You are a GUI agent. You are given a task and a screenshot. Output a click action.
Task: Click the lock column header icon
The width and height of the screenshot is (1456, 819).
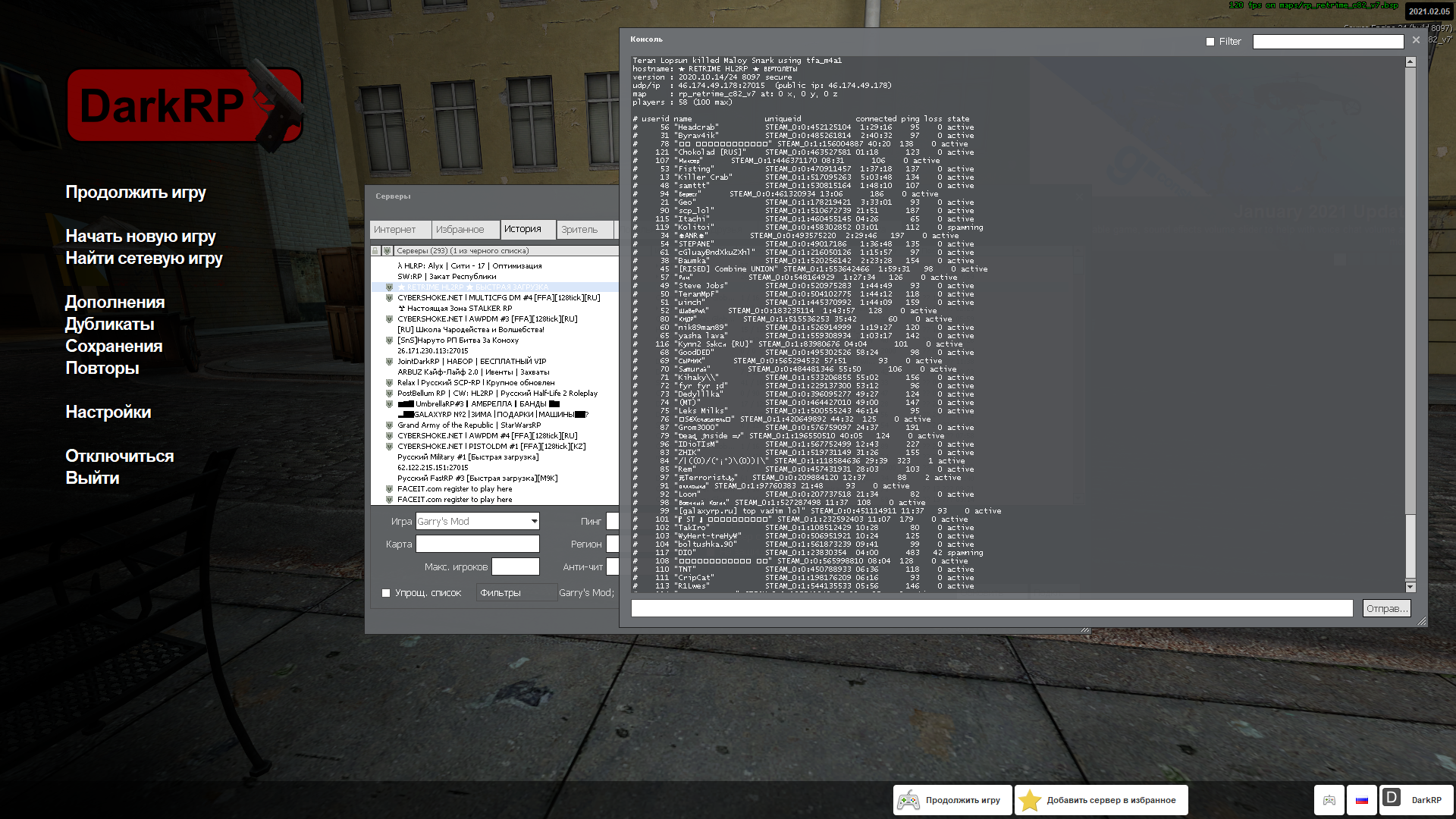(x=375, y=251)
